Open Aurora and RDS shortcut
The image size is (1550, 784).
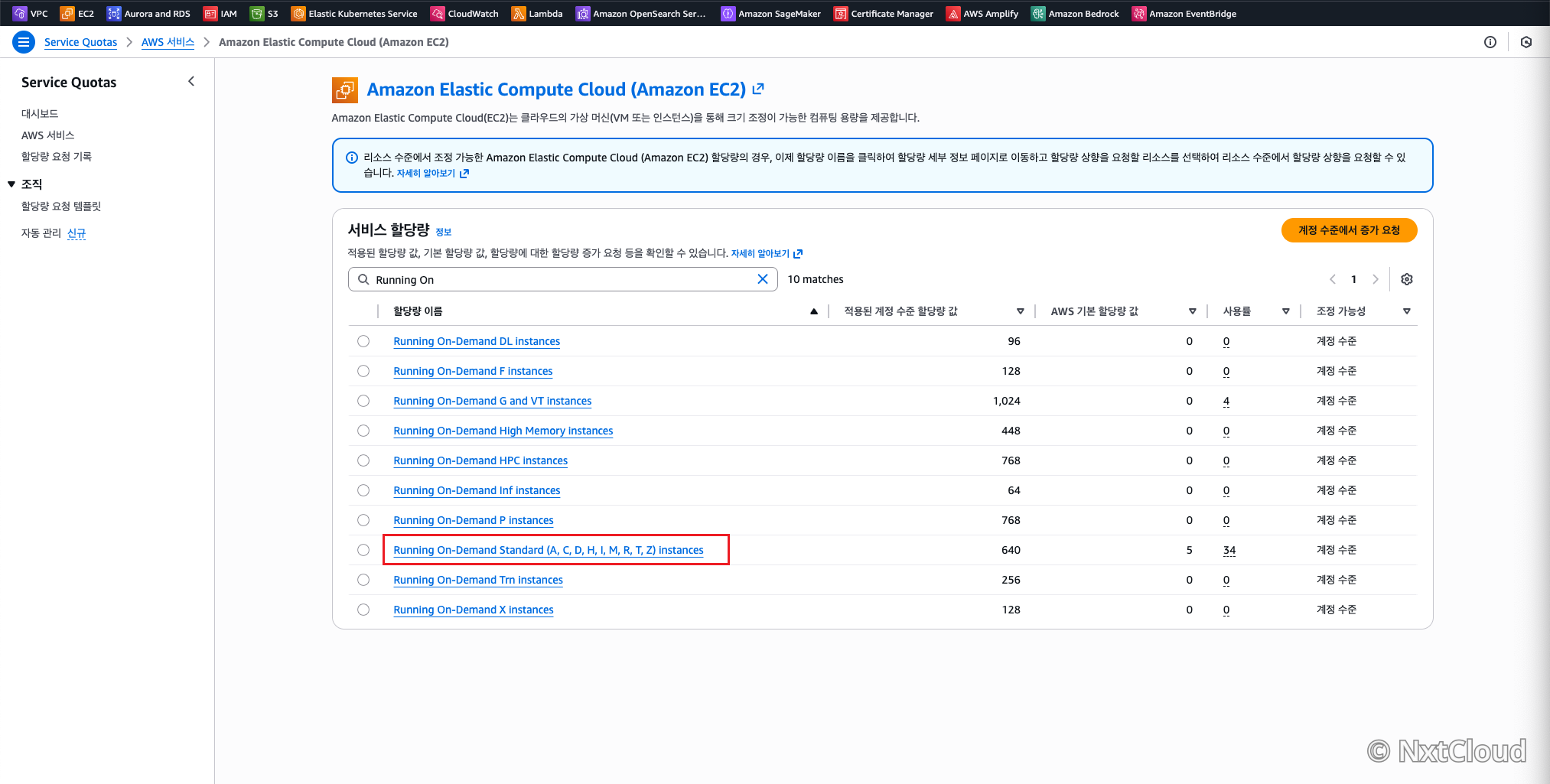point(148,13)
